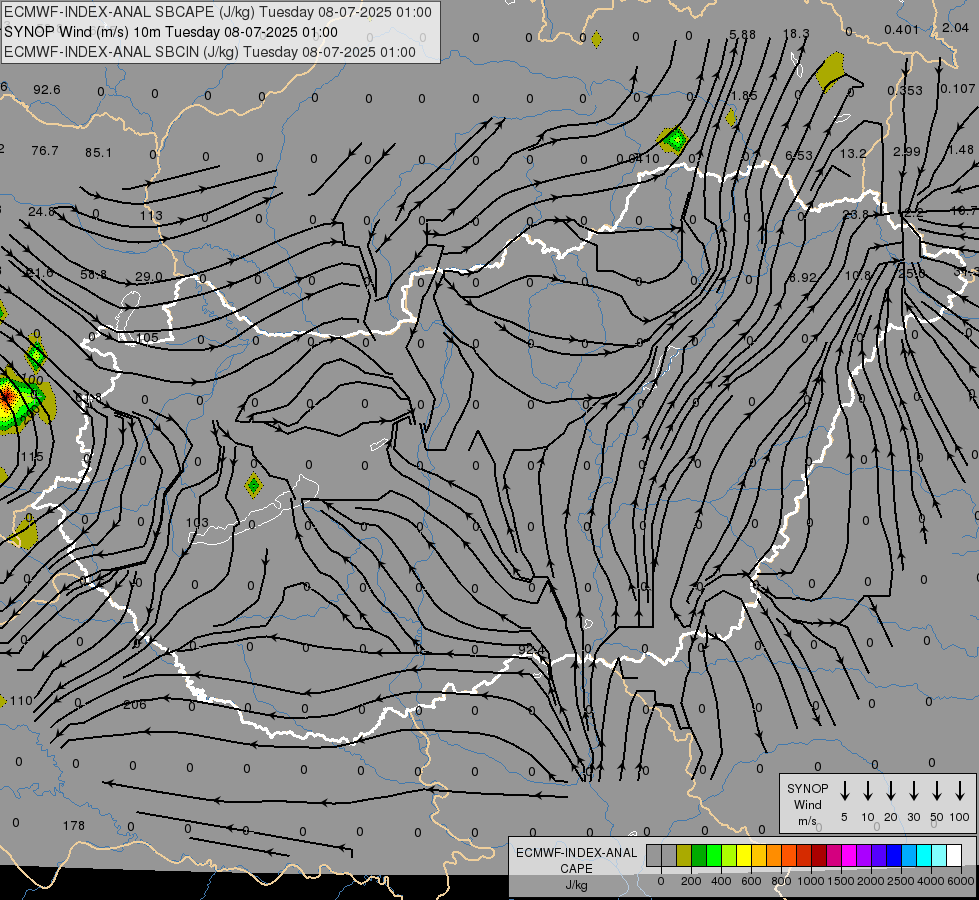This screenshot has height=900, width=979.
Task: Click the 4000 label on CAPE scale
Action: [932, 881]
